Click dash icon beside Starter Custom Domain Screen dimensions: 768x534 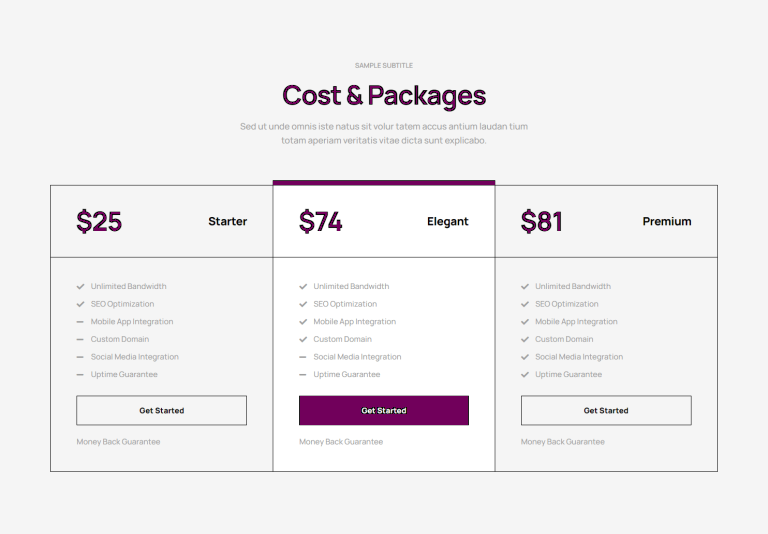coord(80,340)
